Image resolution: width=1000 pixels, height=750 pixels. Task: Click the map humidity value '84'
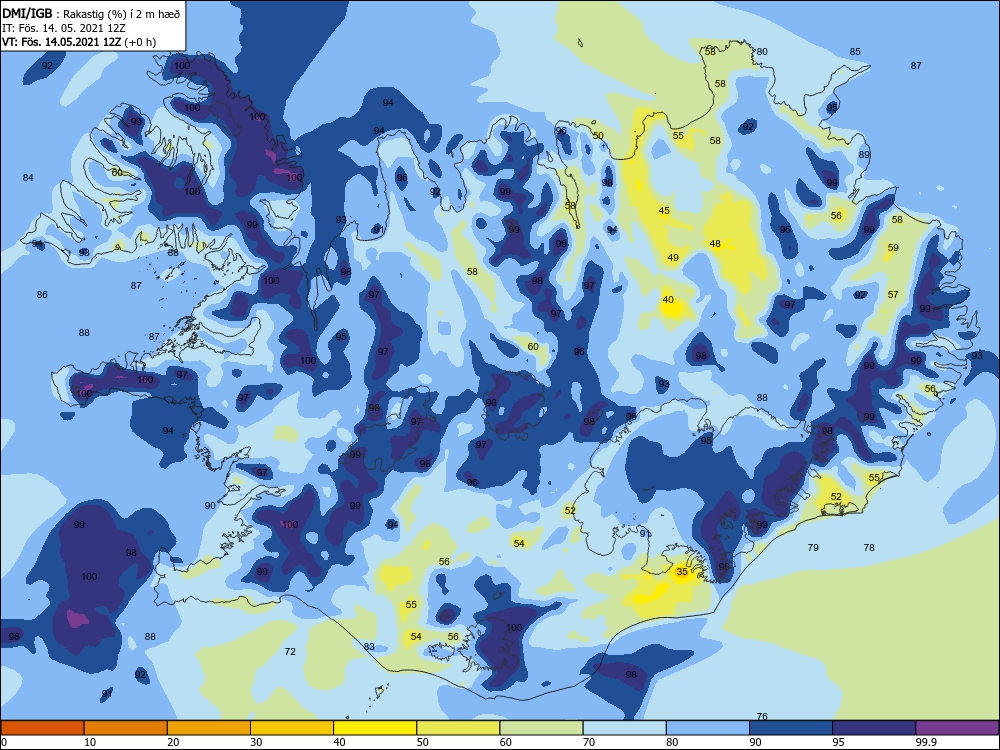pos(28,177)
